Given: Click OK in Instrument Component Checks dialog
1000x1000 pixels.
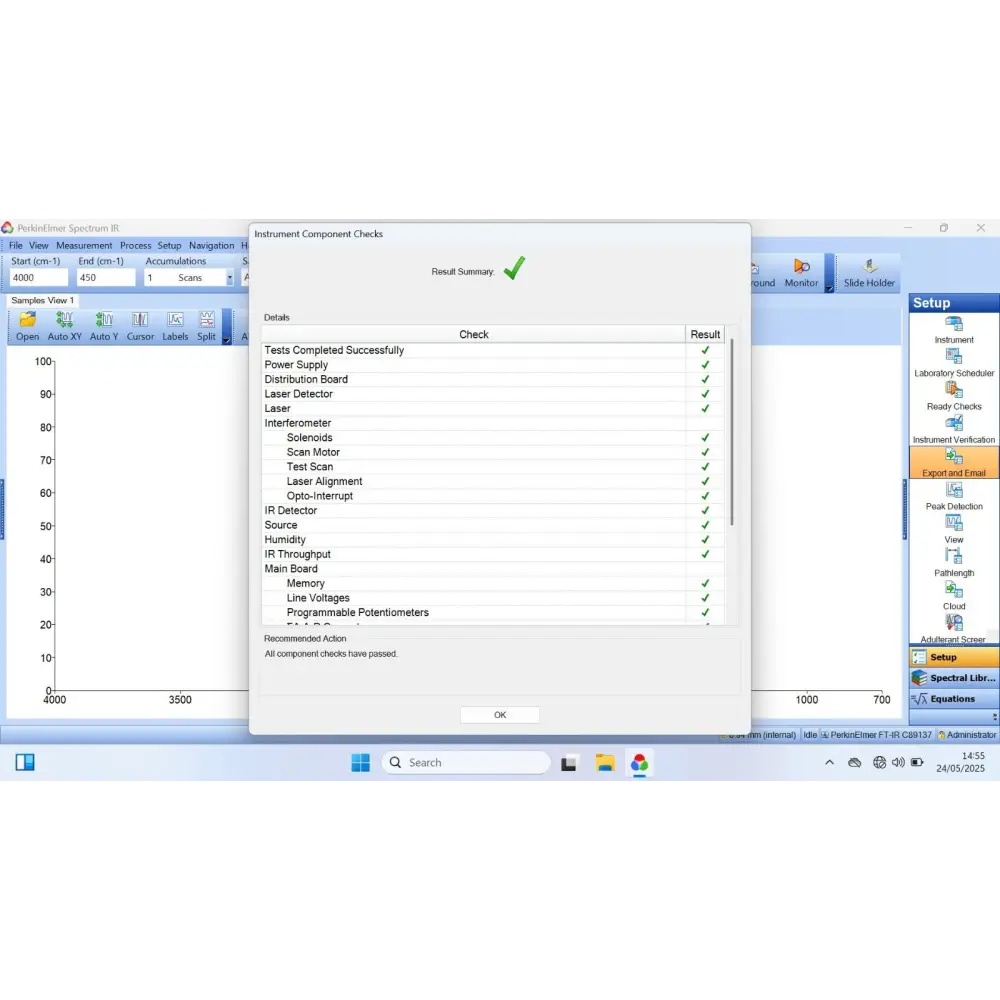Looking at the screenshot, I should (x=499, y=714).
